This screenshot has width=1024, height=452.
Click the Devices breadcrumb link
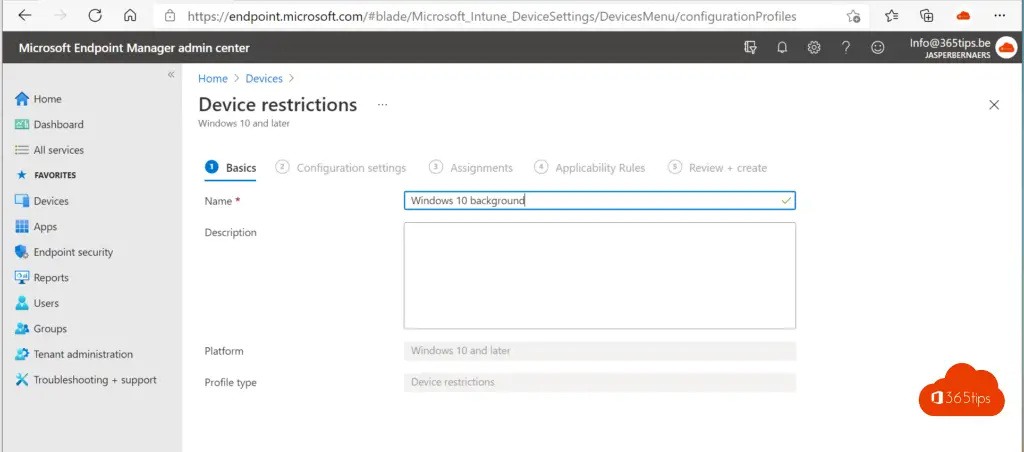click(264, 78)
